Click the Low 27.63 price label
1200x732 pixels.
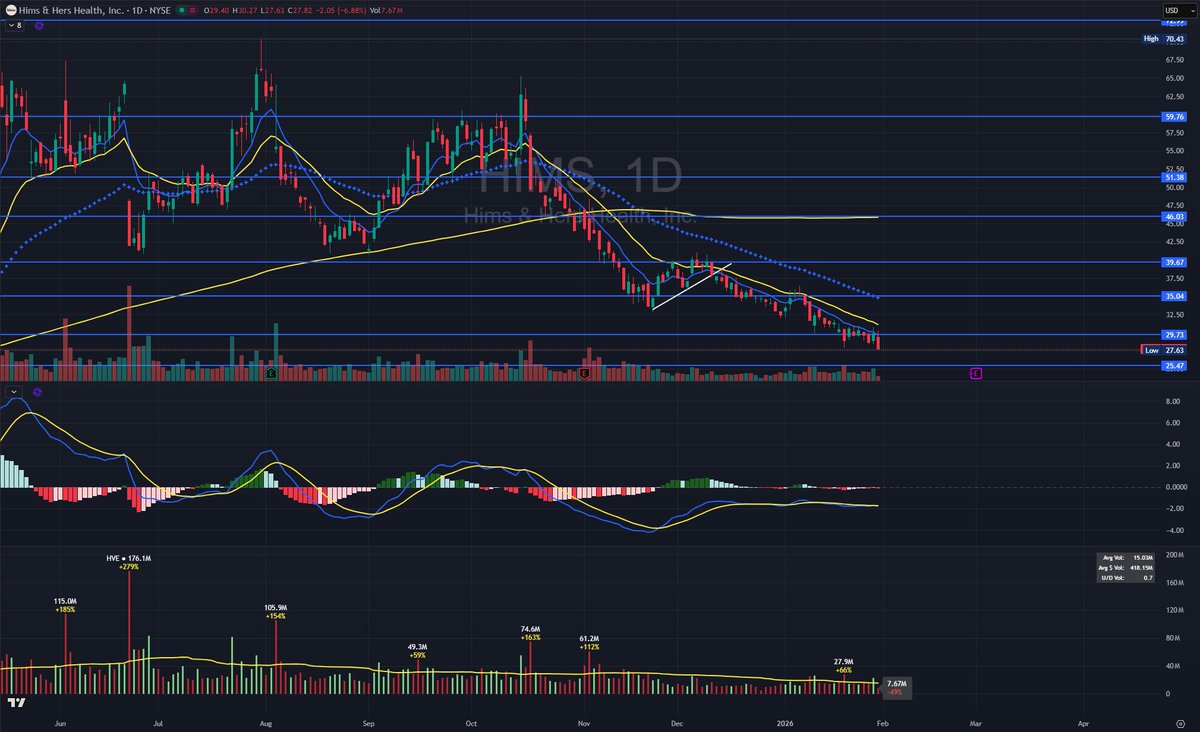(1165, 350)
